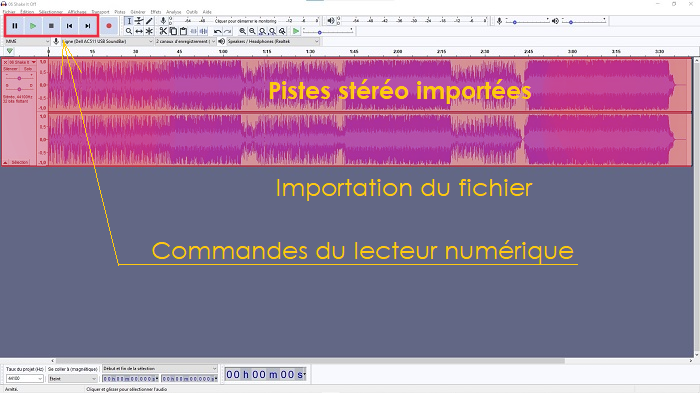This screenshot has width=700, height=393.
Task: Open the MME audio host dropdown
Action: [27, 42]
